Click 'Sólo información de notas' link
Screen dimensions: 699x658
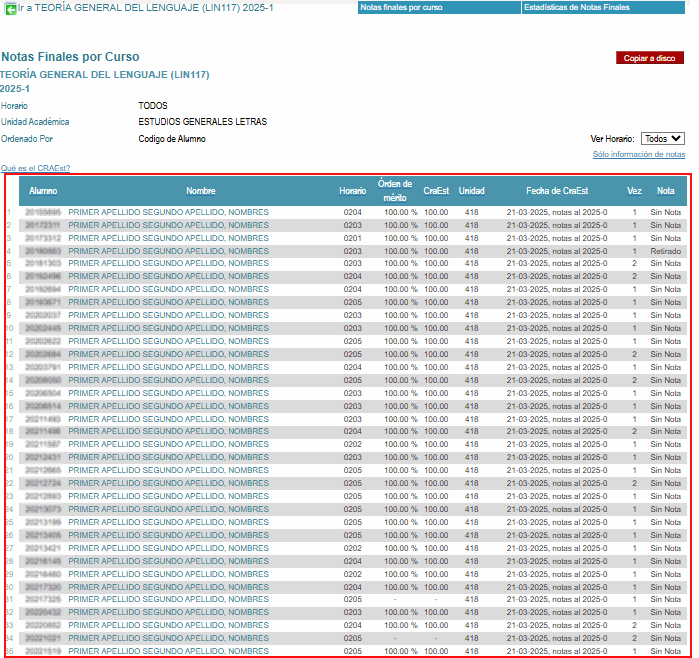638,155
